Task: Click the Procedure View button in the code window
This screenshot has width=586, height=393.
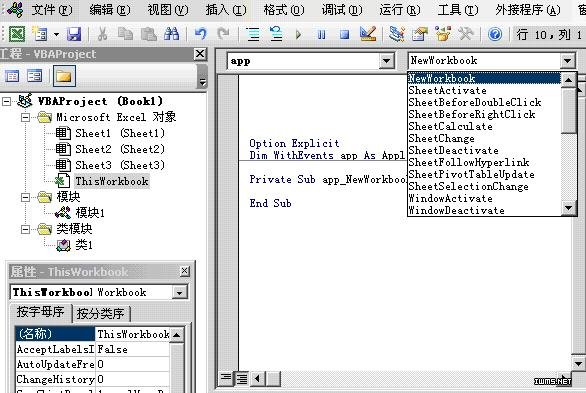Action: pos(226,378)
